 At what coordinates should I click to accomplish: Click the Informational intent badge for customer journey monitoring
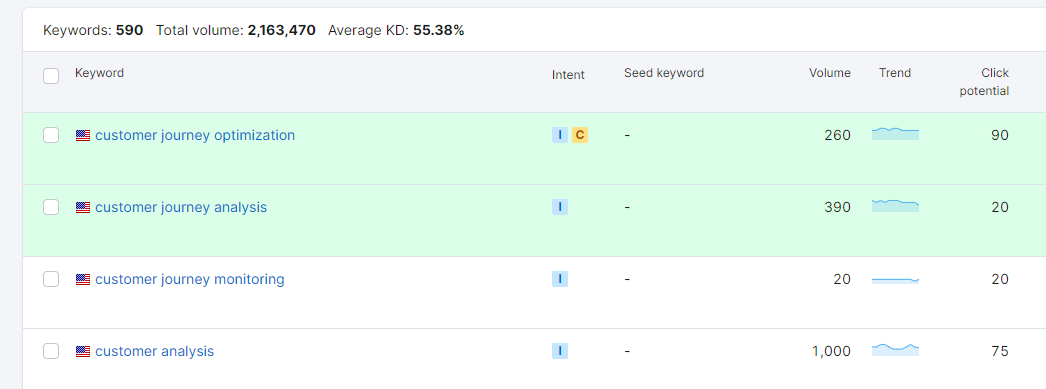click(x=560, y=280)
